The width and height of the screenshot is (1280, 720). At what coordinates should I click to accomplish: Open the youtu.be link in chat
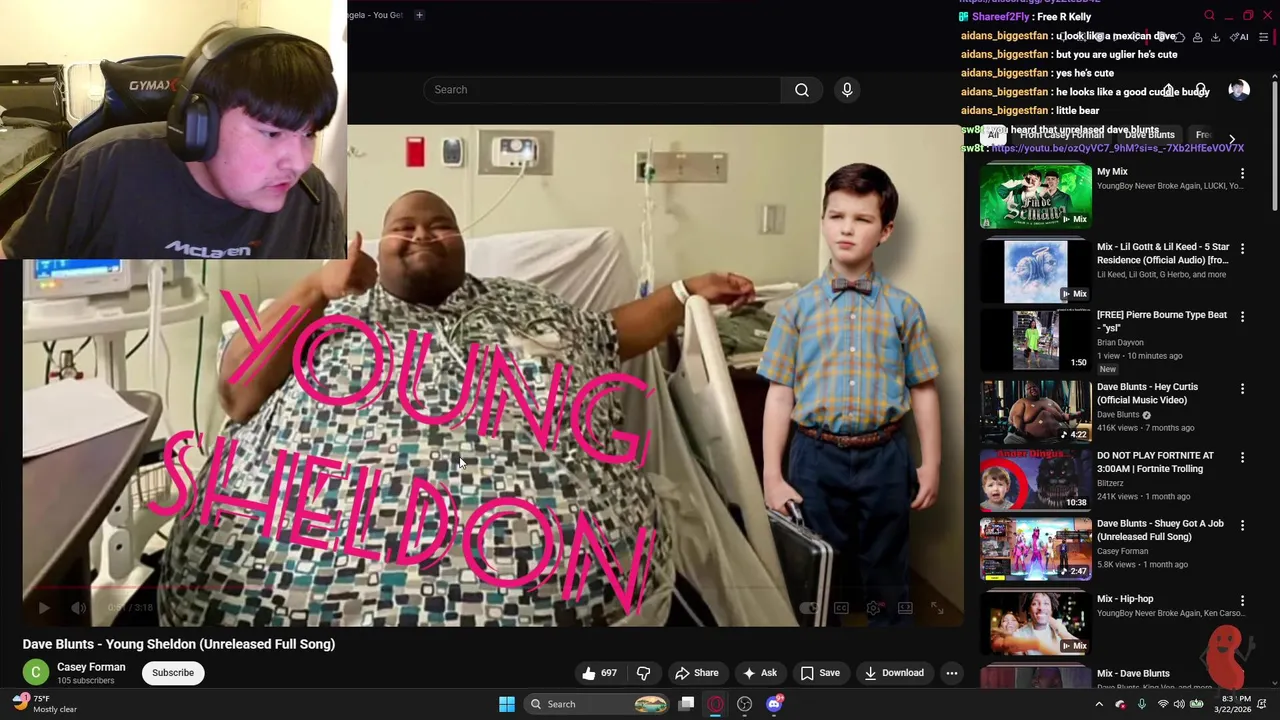point(1117,148)
